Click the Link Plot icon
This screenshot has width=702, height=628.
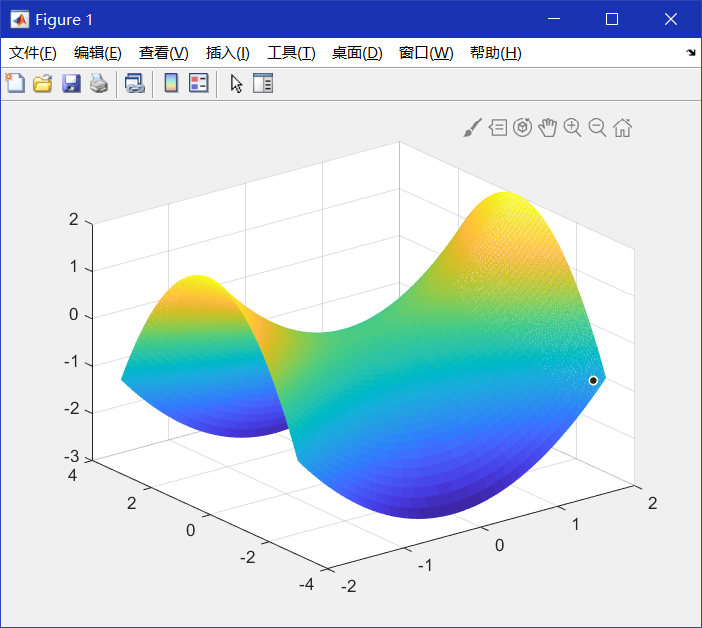134,84
